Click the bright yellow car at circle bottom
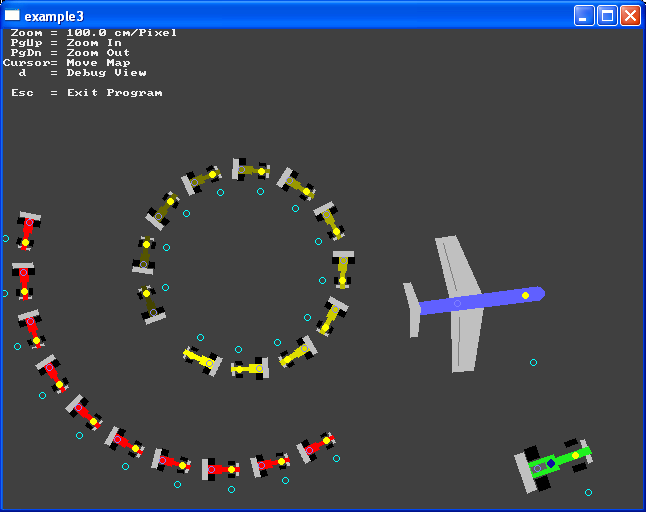Image resolution: width=646 pixels, height=512 pixels. [249, 369]
